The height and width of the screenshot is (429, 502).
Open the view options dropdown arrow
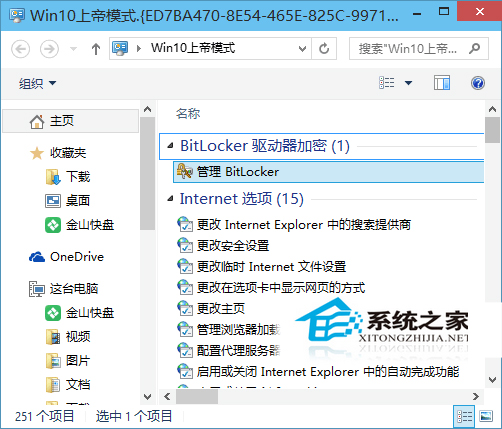[x=408, y=83]
